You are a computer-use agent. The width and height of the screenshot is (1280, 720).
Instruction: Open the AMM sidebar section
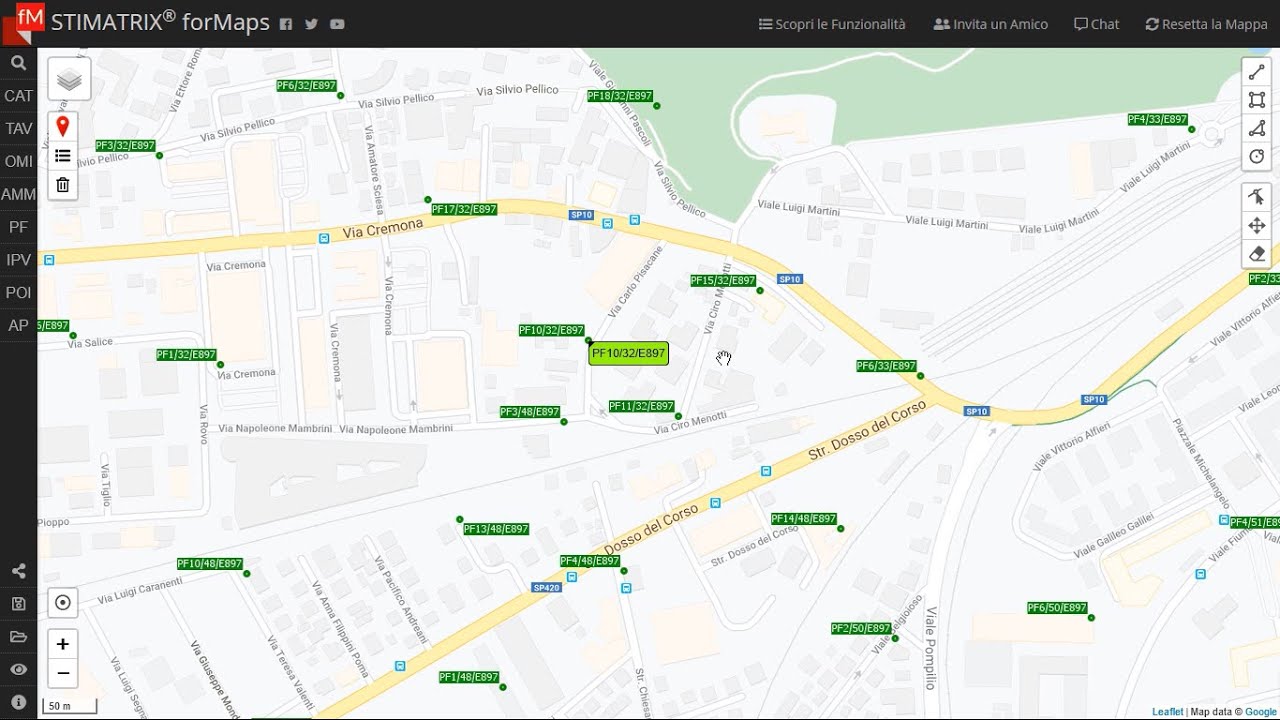[18, 195]
